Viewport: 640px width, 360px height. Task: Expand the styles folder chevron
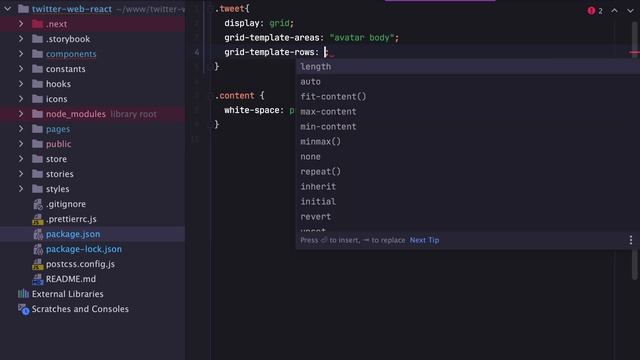click(20, 189)
